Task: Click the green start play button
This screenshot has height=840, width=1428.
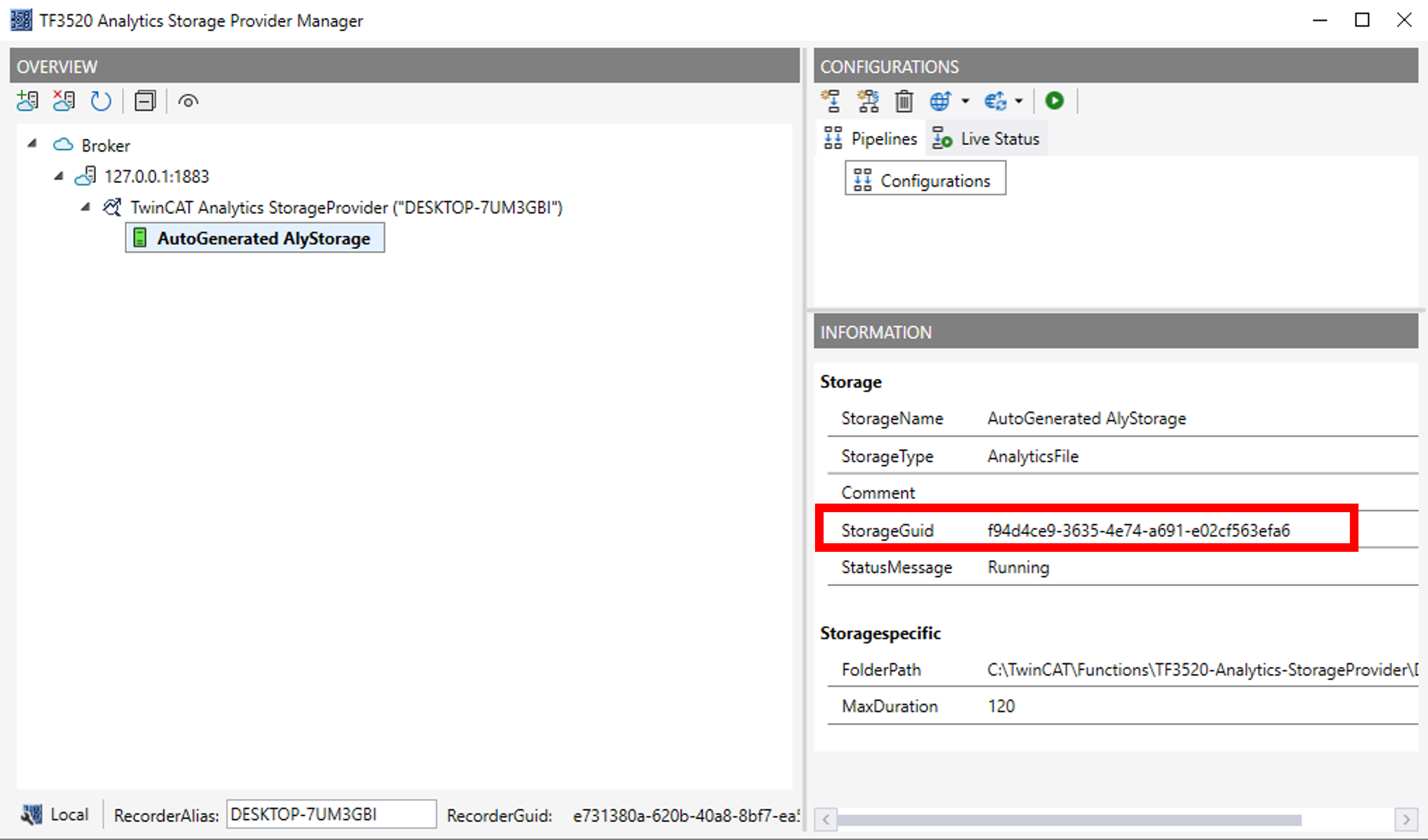Action: [x=1055, y=101]
